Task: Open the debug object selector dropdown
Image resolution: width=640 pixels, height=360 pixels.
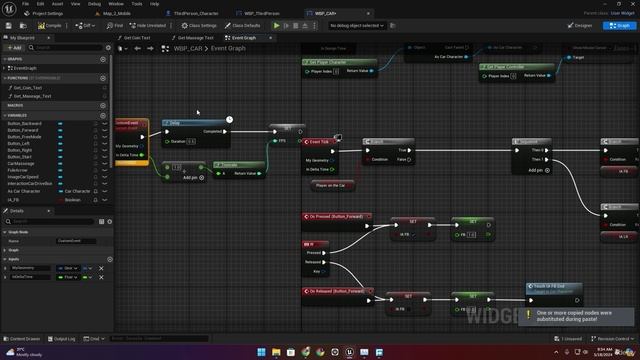Action: tap(357, 26)
